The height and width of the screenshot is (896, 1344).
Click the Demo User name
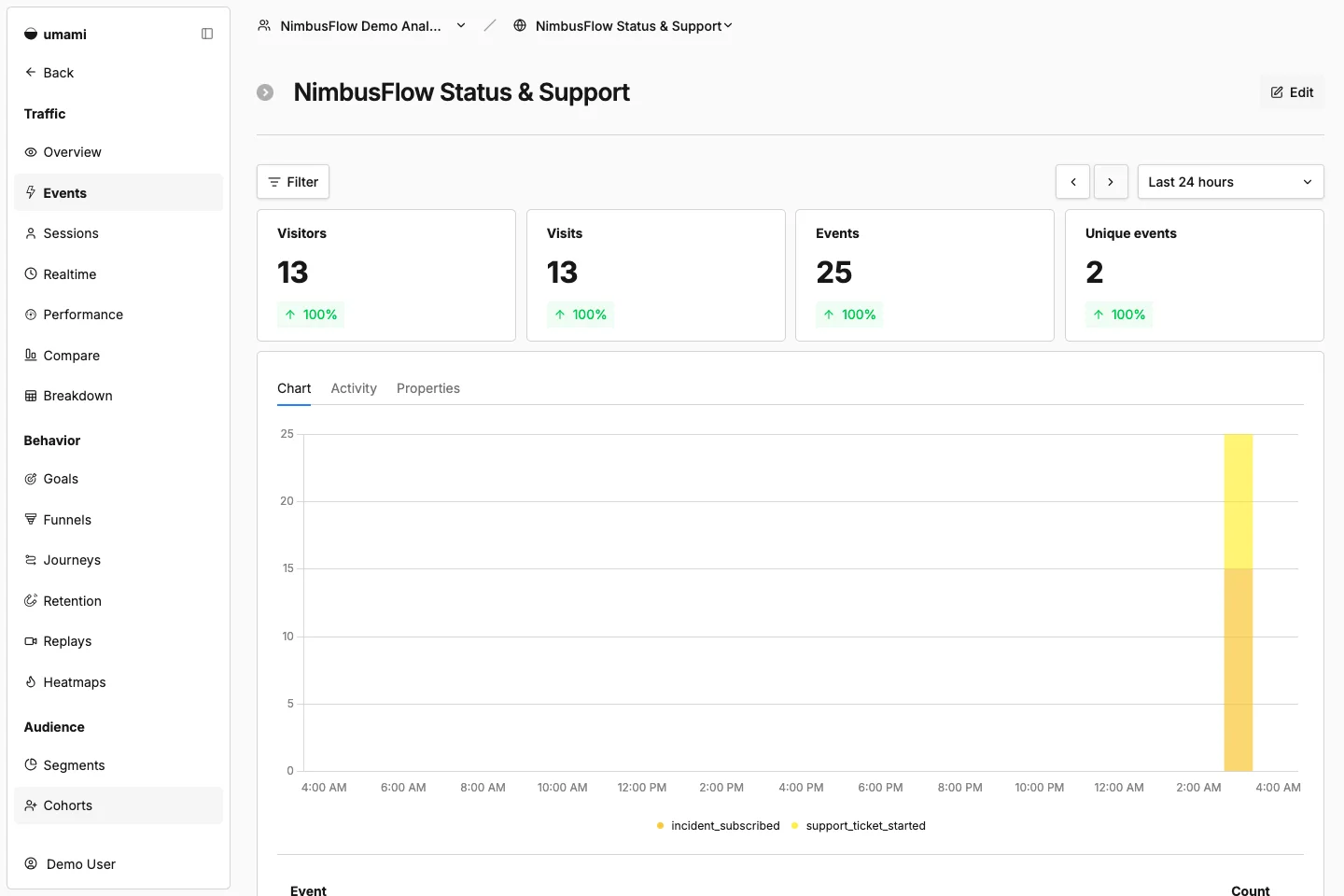tap(81, 864)
